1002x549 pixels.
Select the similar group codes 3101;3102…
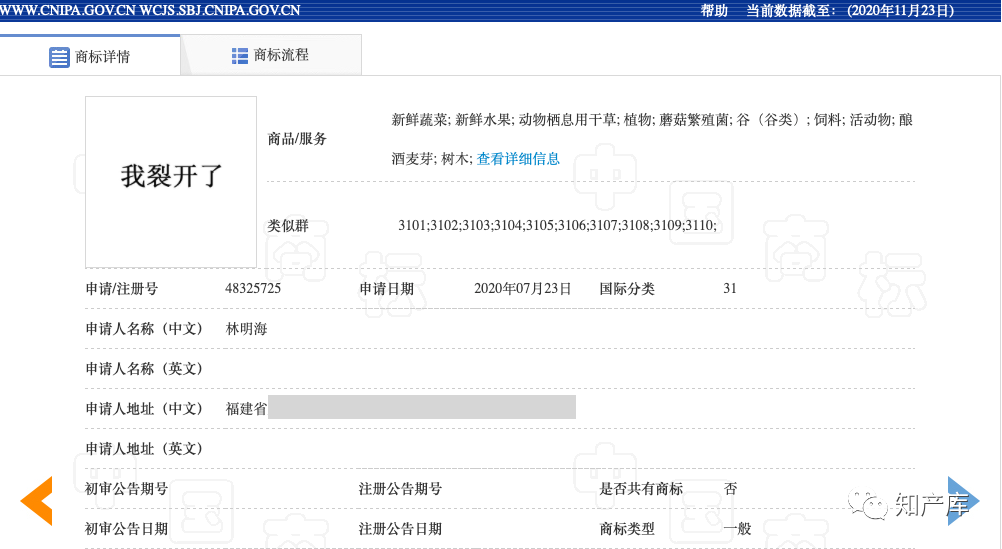557,225
